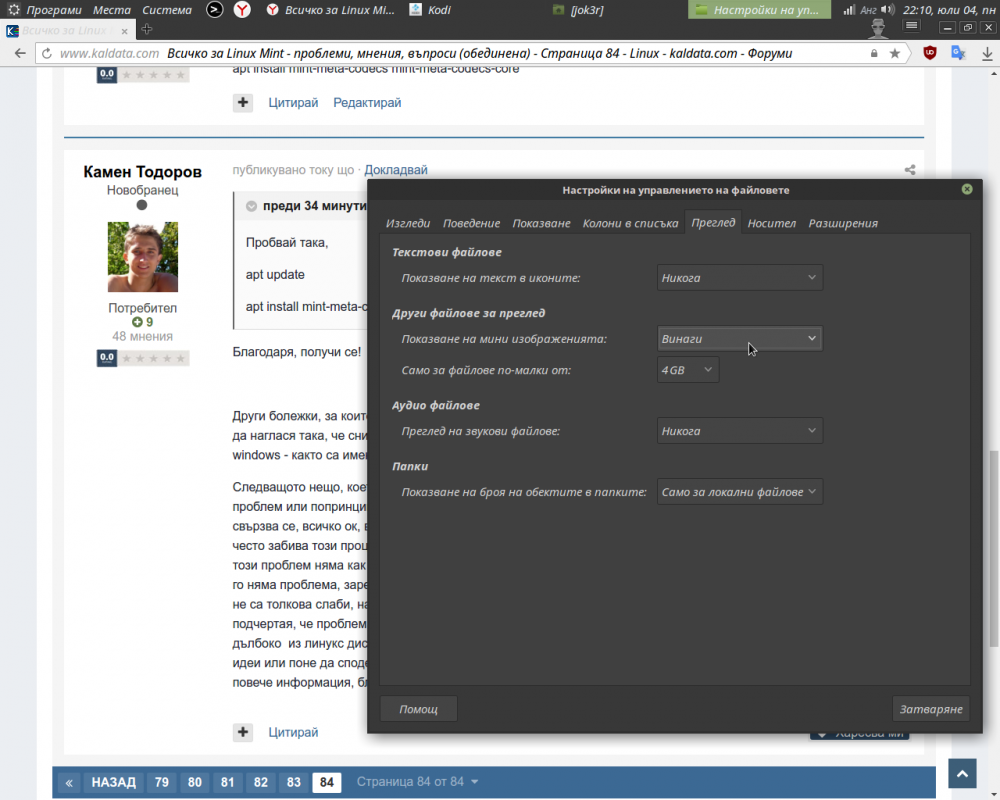Bookmark the page with star icon
This screenshot has height=800, width=1000.
[x=895, y=54]
